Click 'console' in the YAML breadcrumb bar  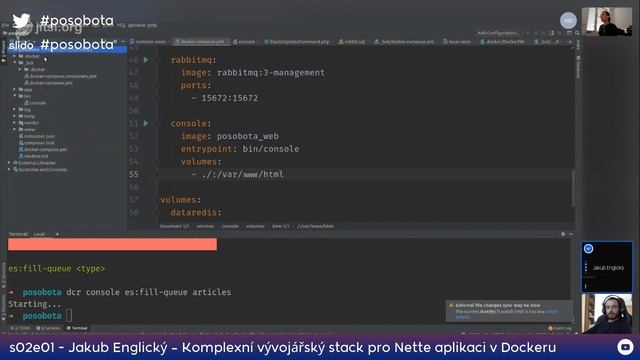coord(230,226)
